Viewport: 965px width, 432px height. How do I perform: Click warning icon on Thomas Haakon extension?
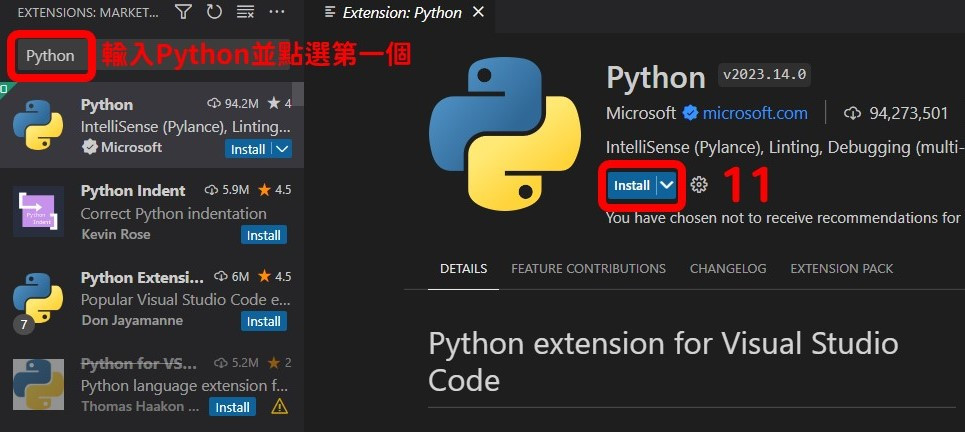point(279,406)
